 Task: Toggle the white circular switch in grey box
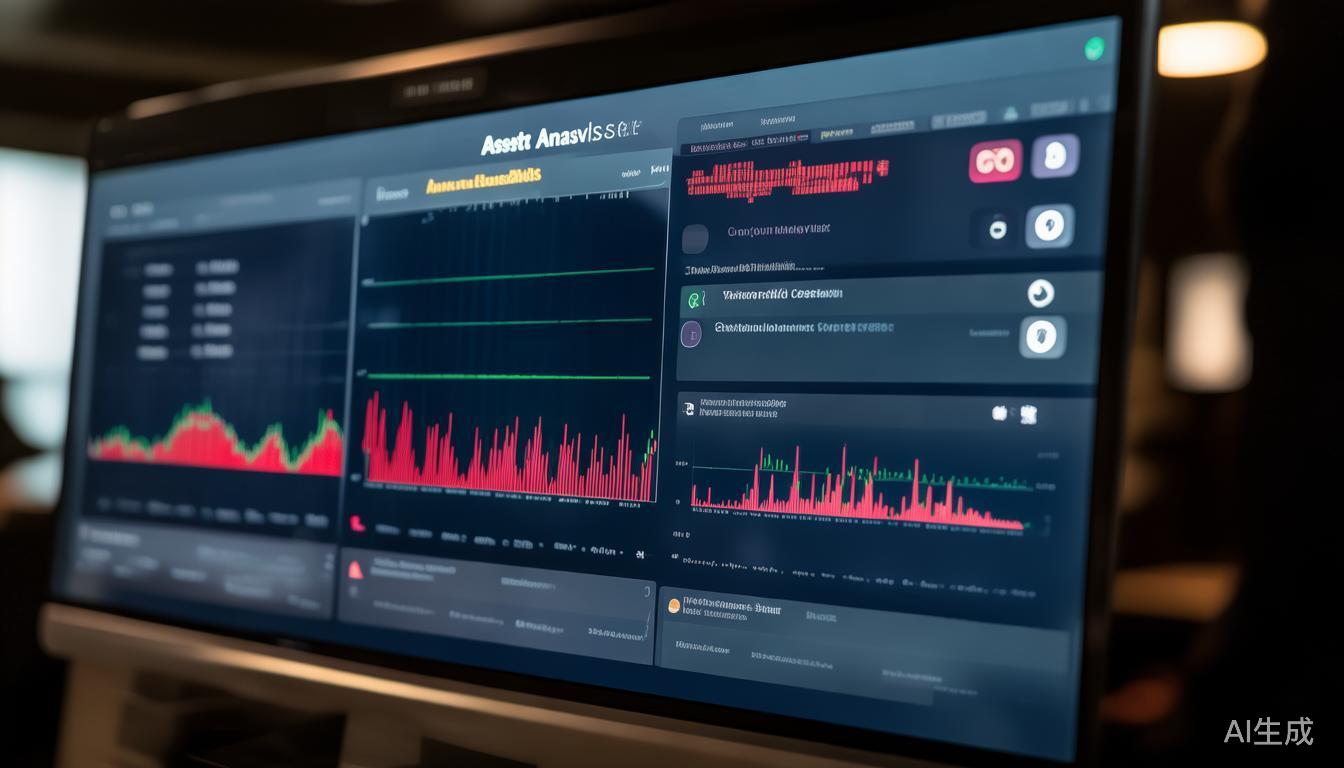(x=1050, y=225)
